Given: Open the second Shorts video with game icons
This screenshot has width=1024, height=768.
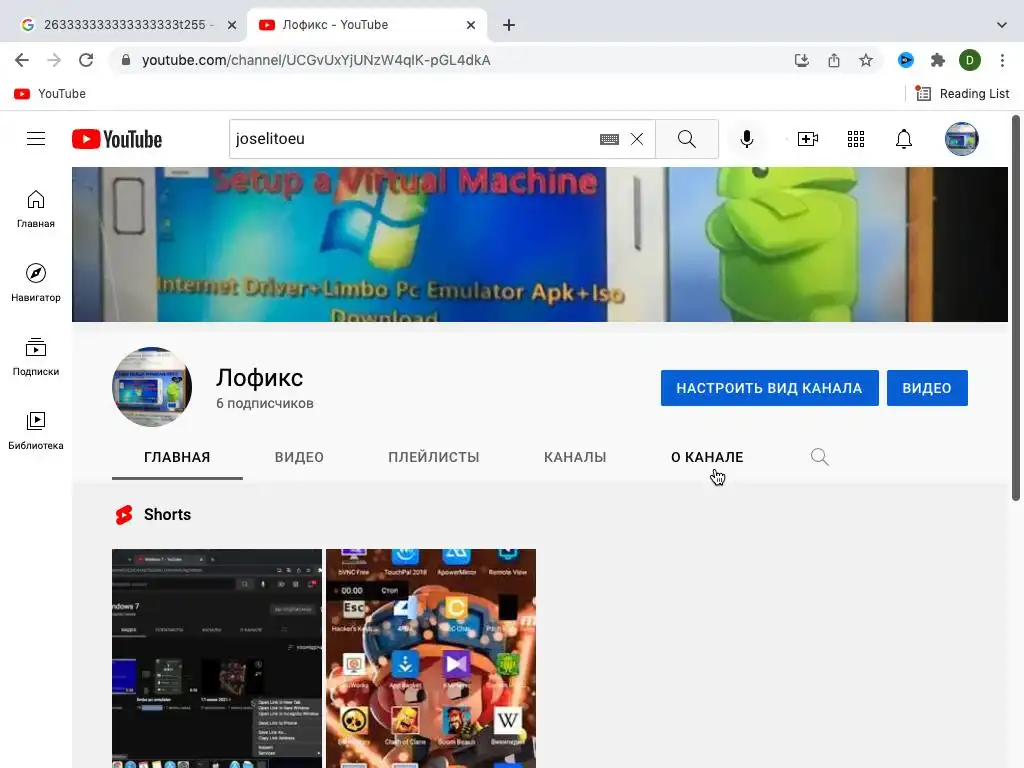Looking at the screenshot, I should (x=431, y=658).
